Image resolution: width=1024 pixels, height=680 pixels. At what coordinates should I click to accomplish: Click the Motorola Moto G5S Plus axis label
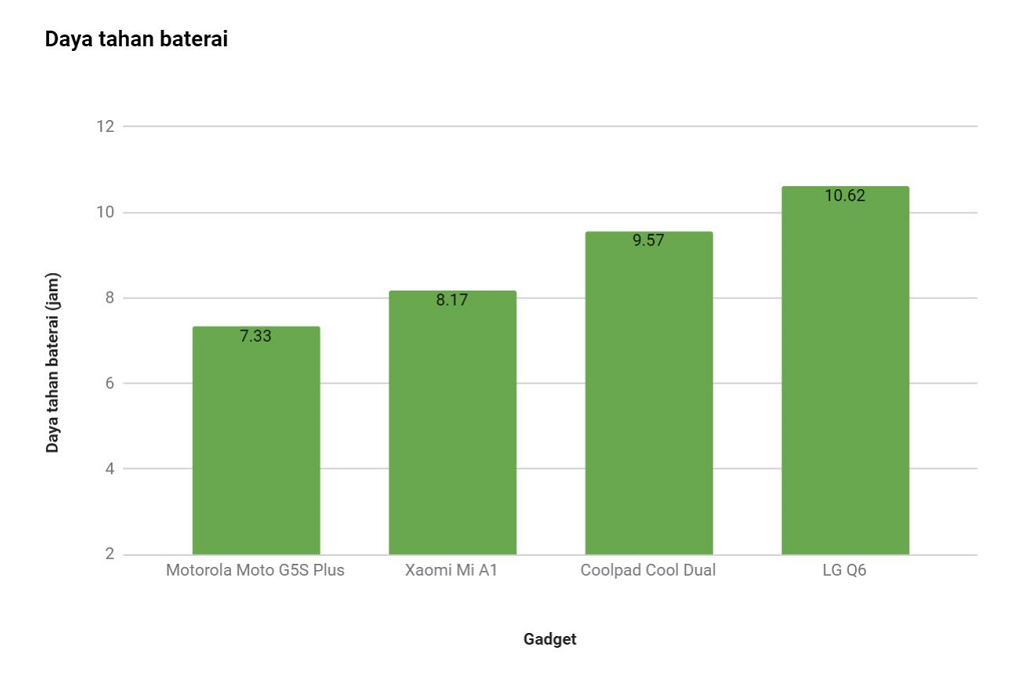click(x=255, y=571)
